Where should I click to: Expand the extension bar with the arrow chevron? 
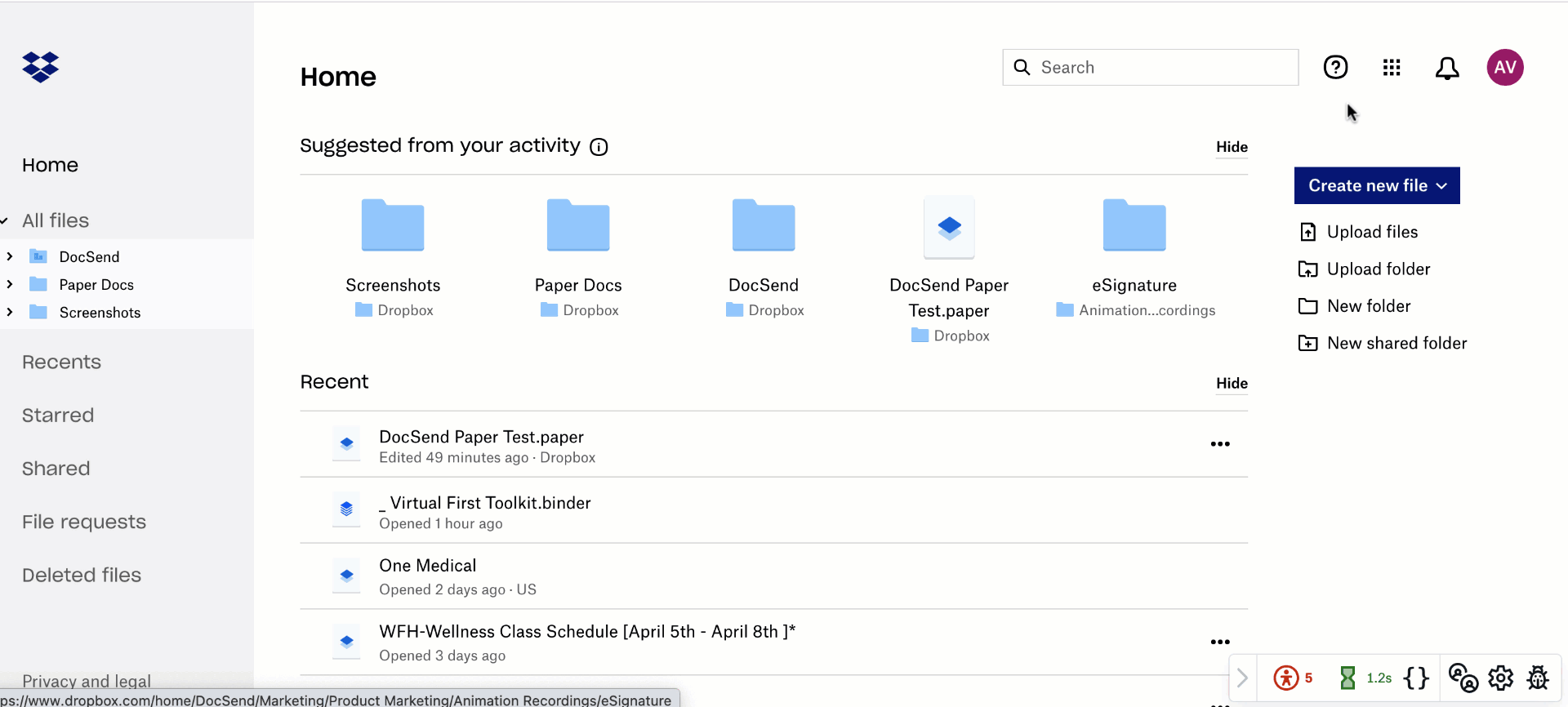click(1242, 678)
